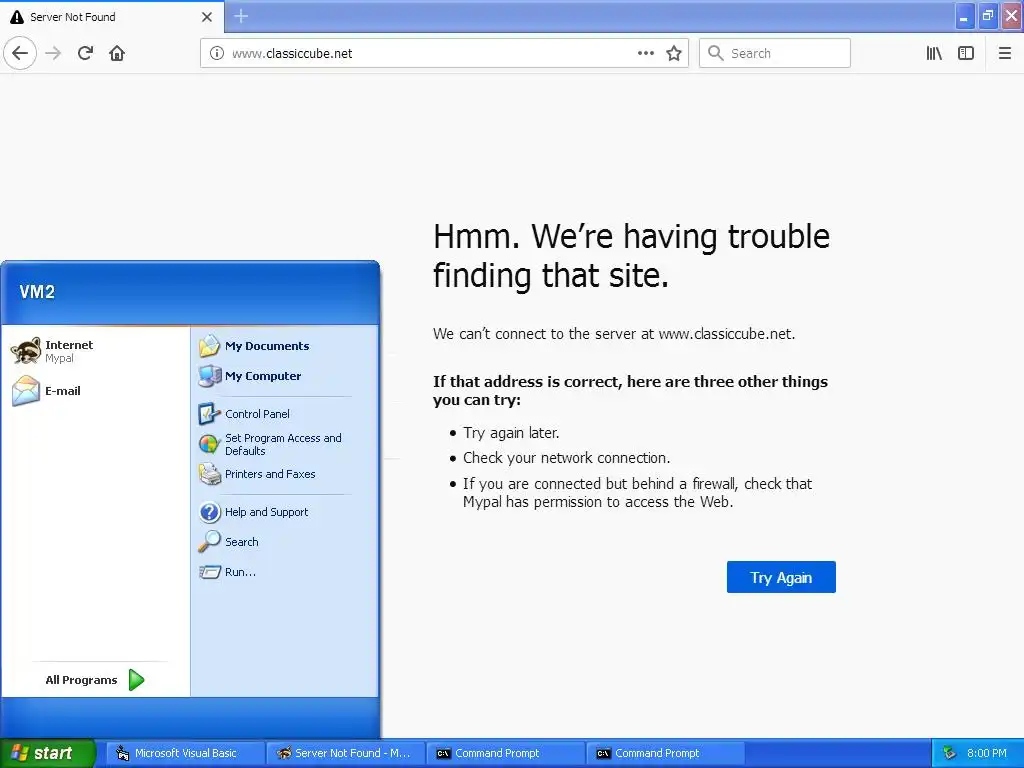
Task: Click the Windows start button
Action: point(48,753)
